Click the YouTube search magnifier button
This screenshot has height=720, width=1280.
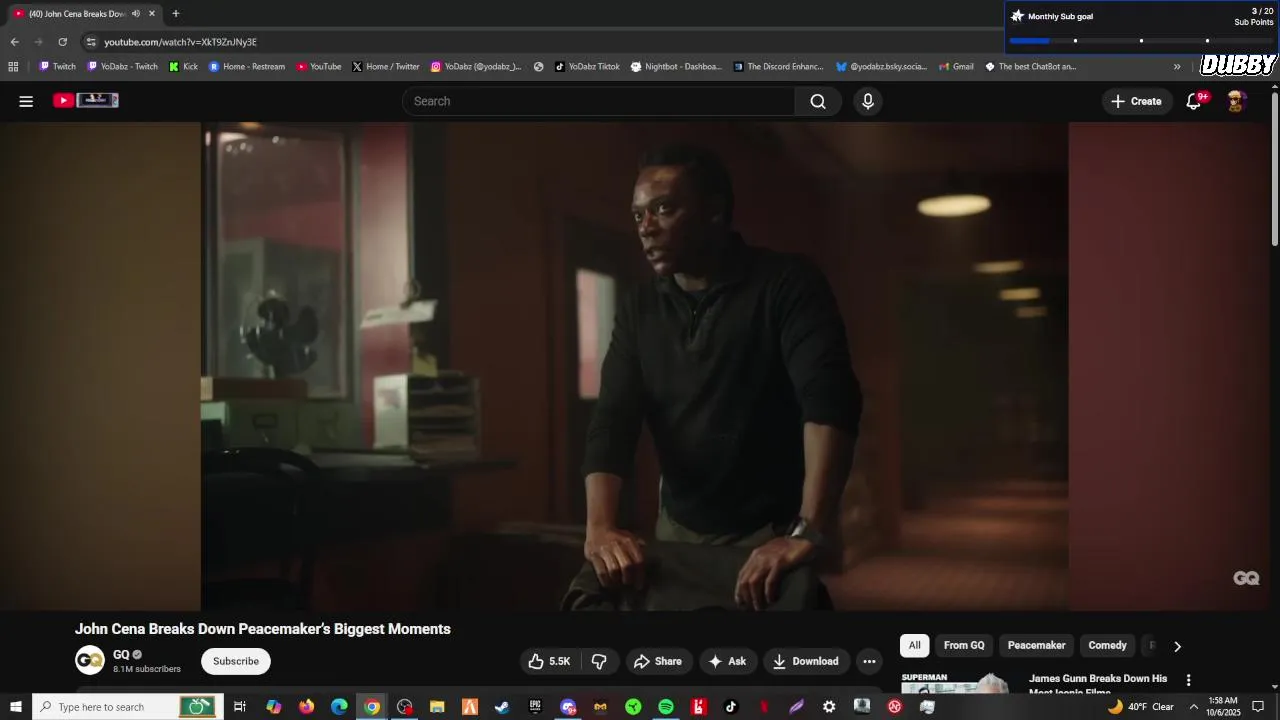click(818, 101)
